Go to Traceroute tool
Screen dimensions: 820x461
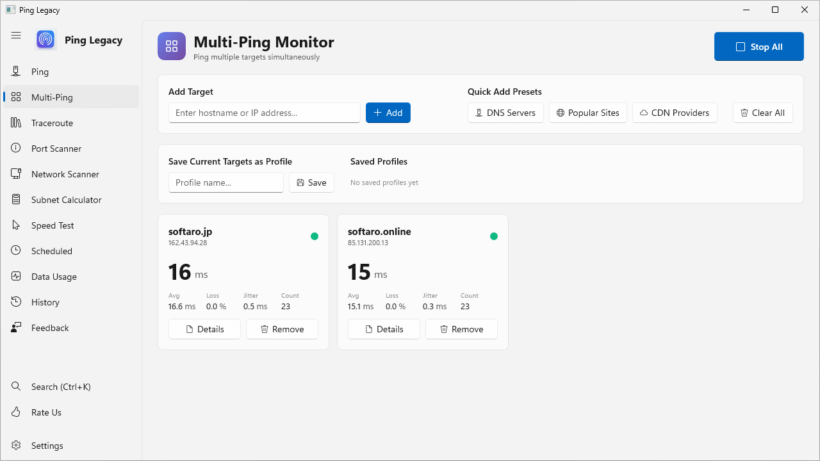71,123
